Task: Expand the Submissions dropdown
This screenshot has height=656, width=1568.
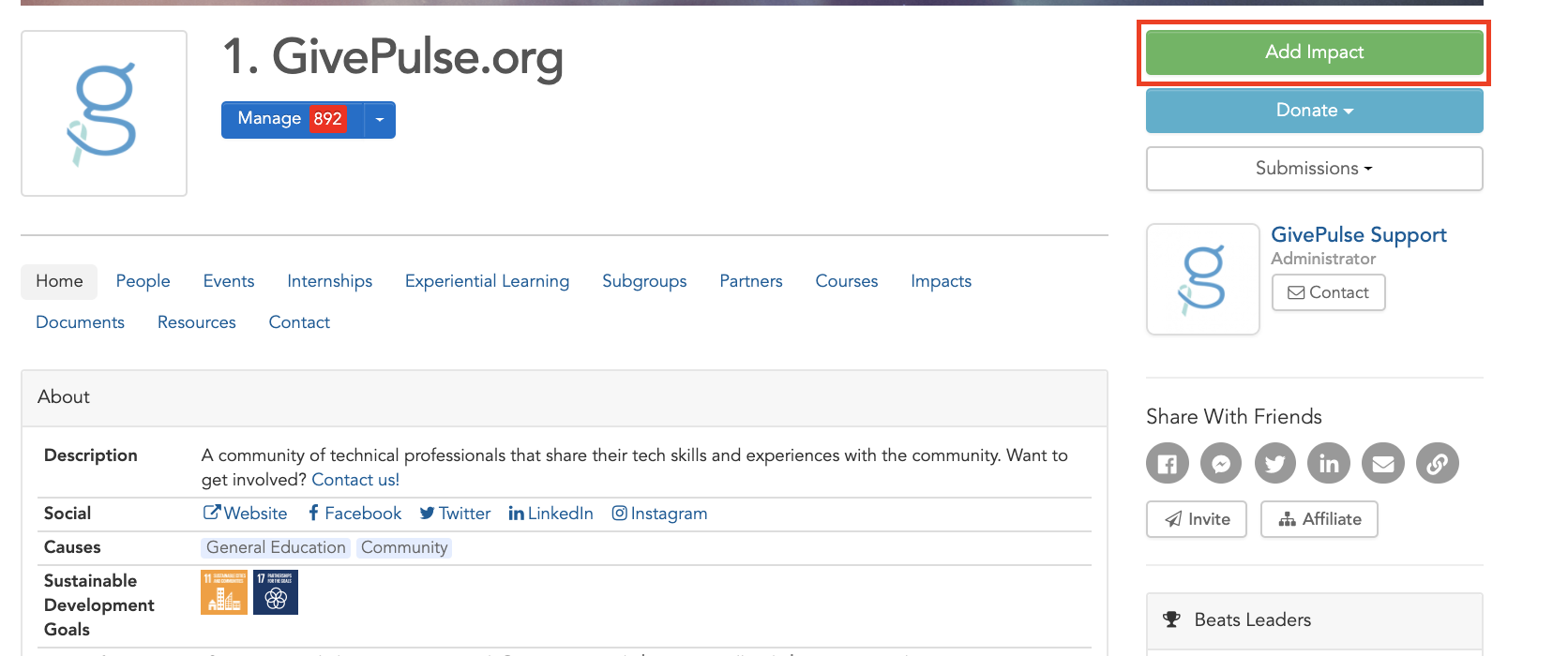Action: (1315, 169)
